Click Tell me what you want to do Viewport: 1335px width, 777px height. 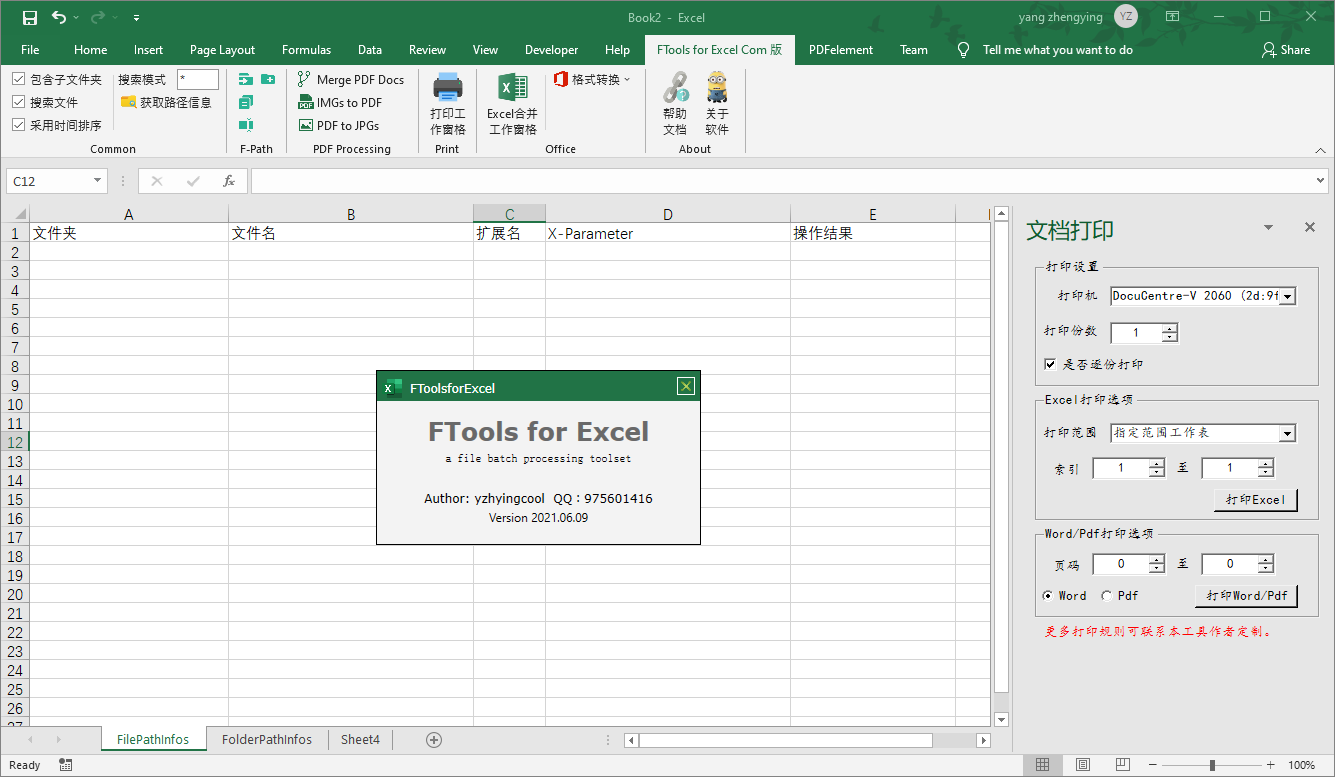(x=1058, y=49)
